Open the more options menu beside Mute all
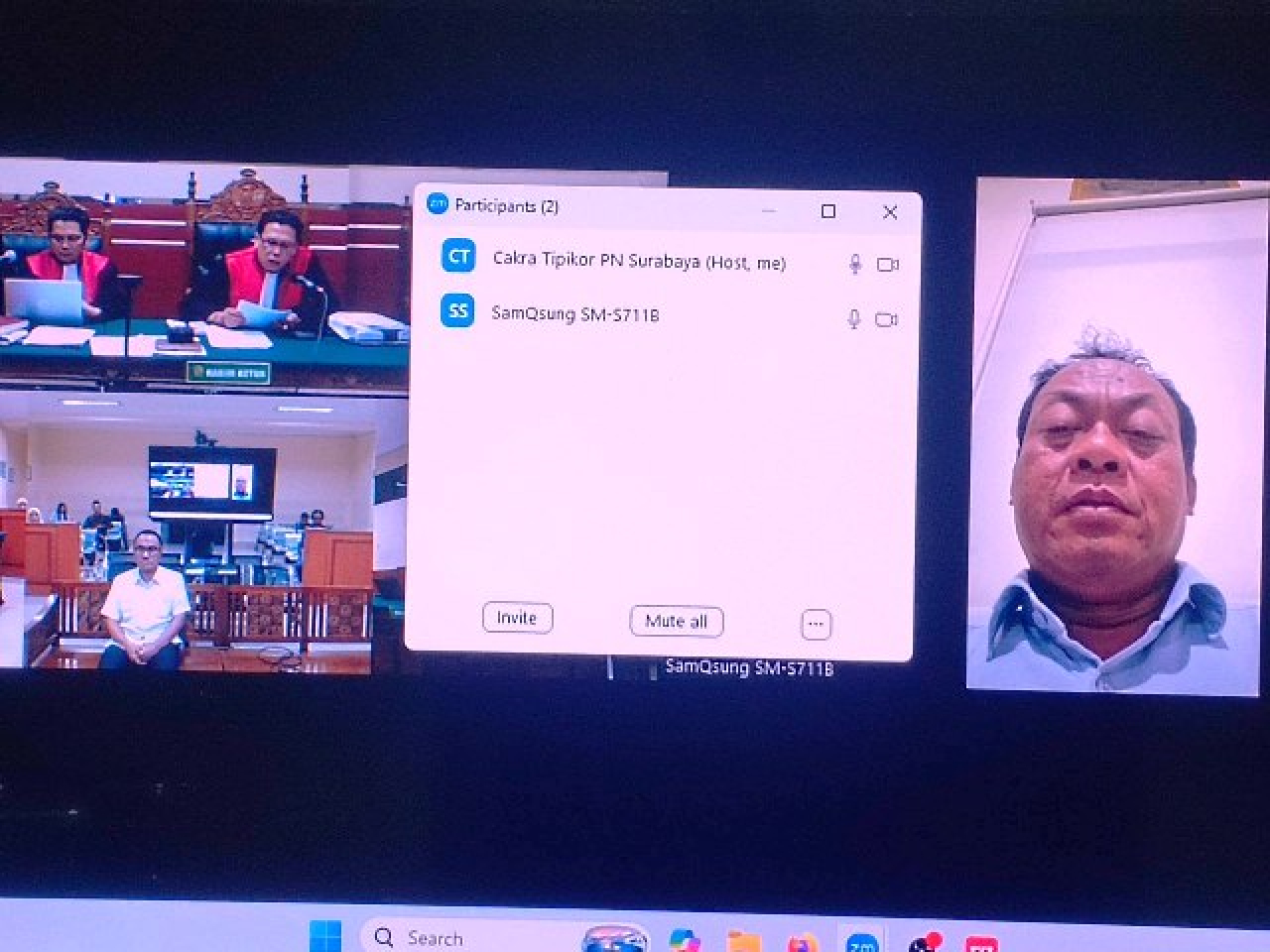The height and width of the screenshot is (952, 1270). coord(816,622)
